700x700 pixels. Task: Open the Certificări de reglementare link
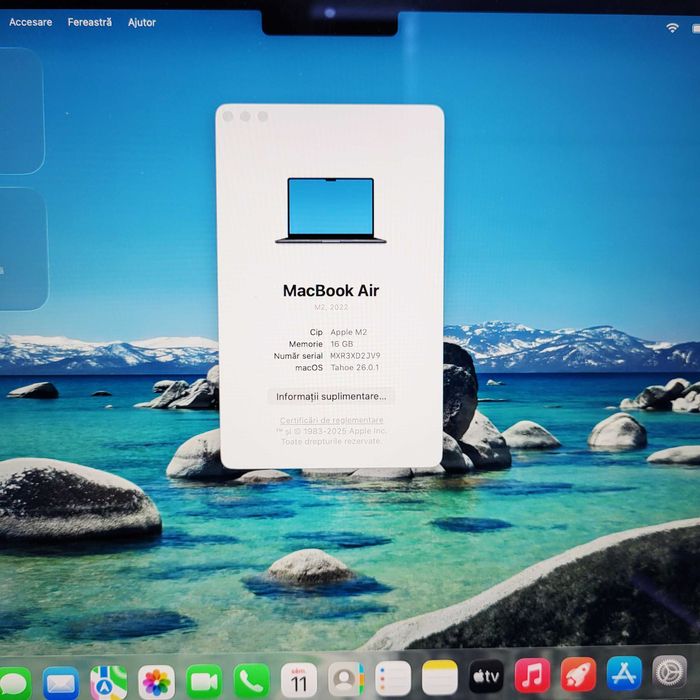[331, 420]
